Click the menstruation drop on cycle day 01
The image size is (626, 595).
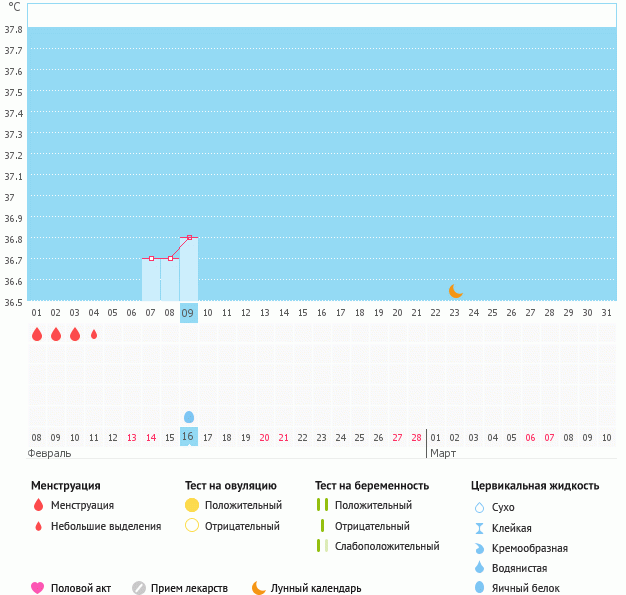click(x=37, y=334)
